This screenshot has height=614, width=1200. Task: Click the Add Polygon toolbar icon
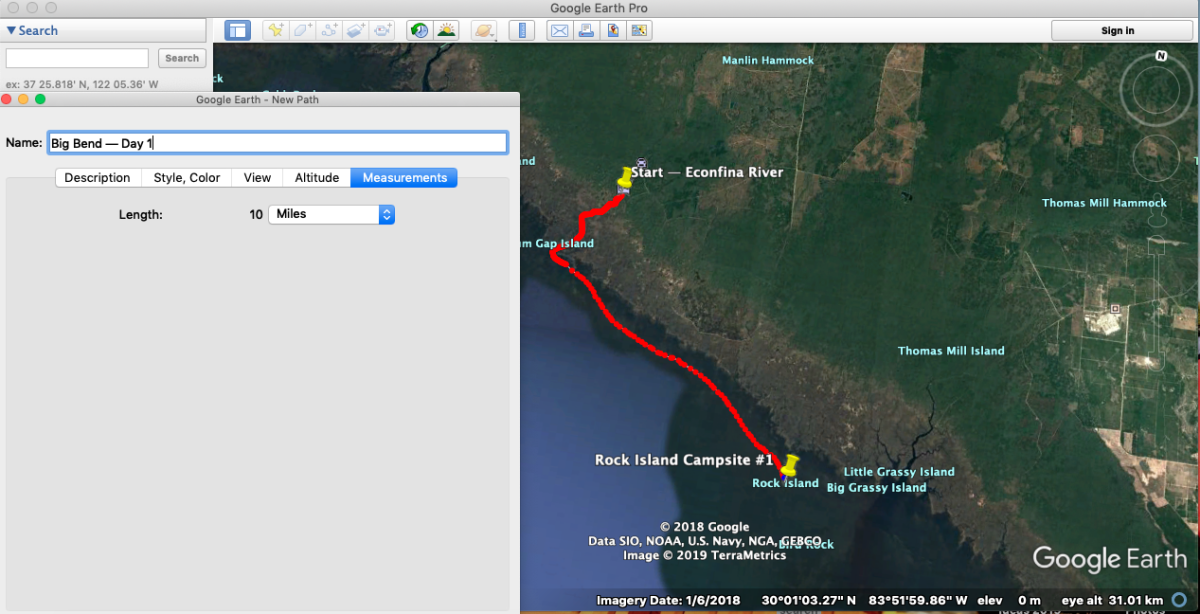pyautogui.click(x=303, y=31)
